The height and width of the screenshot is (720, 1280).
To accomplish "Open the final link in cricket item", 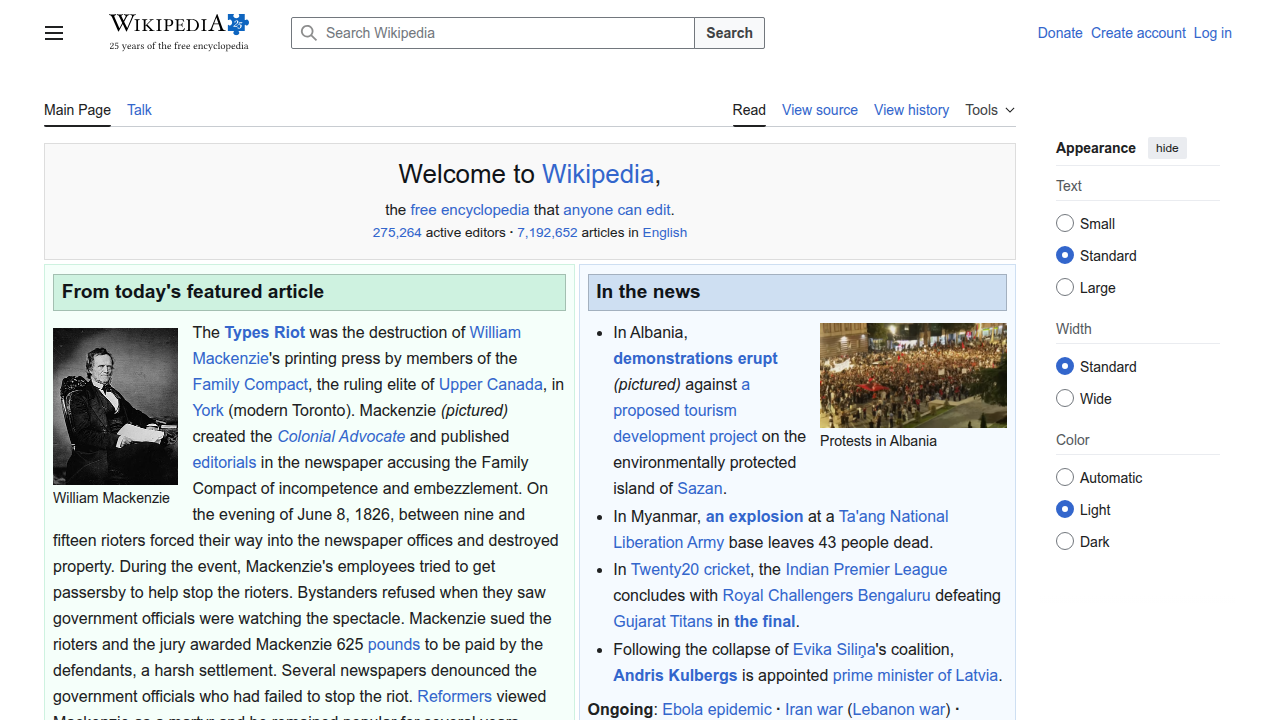I will [x=765, y=621].
